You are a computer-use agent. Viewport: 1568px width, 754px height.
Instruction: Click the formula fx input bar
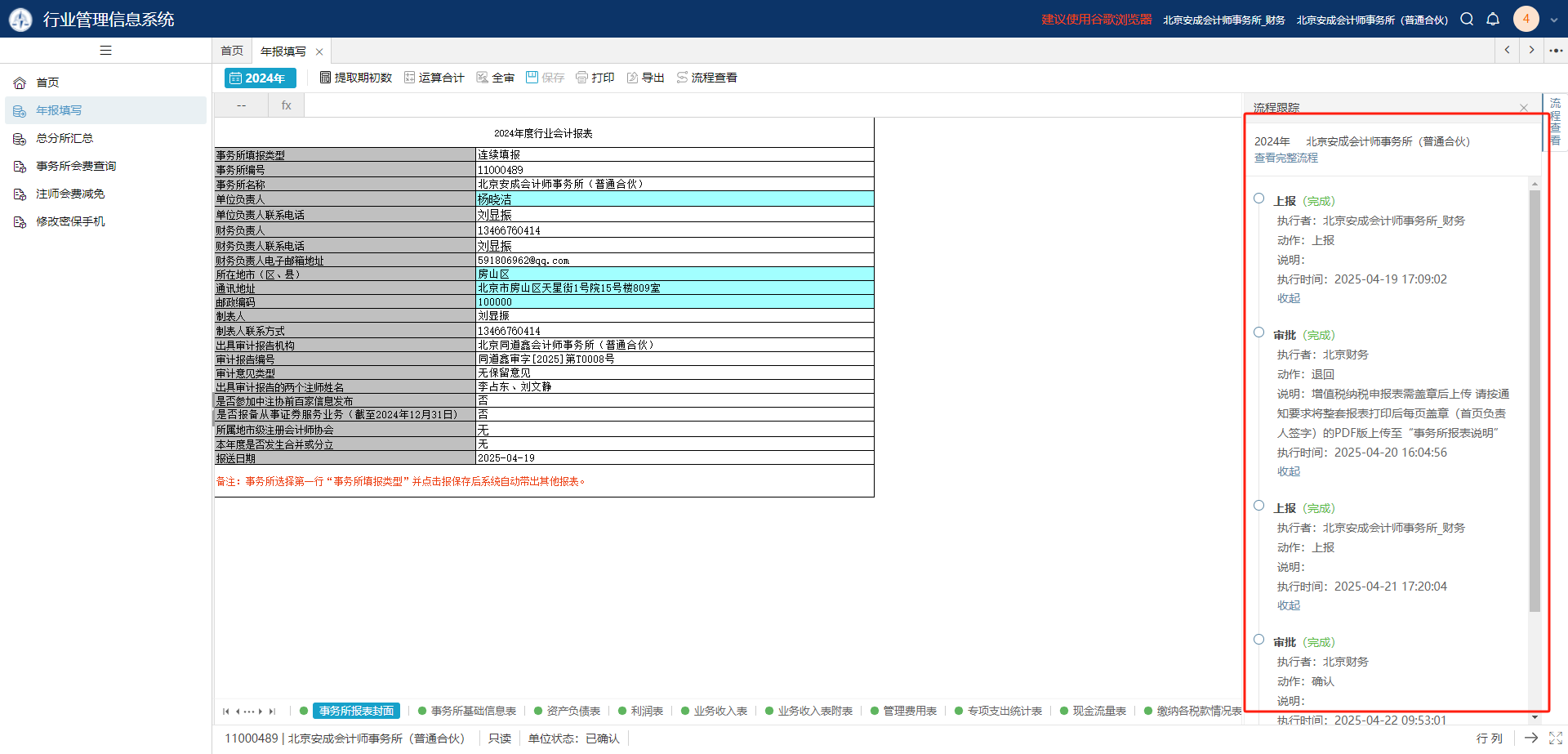click(768, 105)
